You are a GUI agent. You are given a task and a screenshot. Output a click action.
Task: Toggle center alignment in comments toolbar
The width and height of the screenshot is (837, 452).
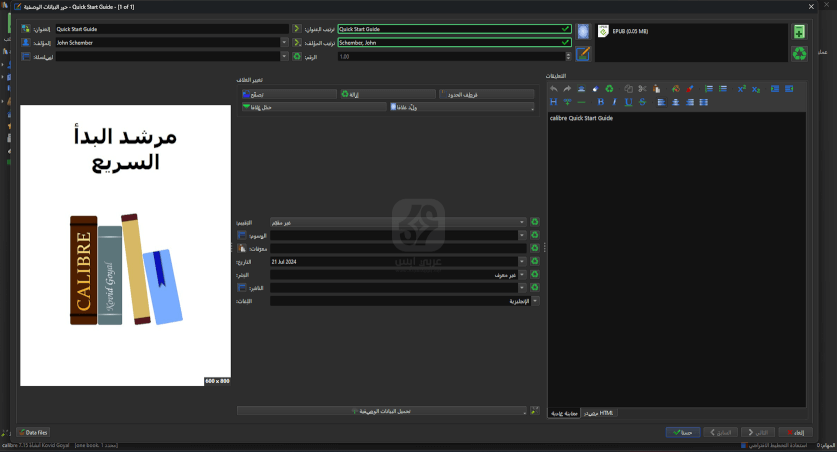(x=676, y=102)
